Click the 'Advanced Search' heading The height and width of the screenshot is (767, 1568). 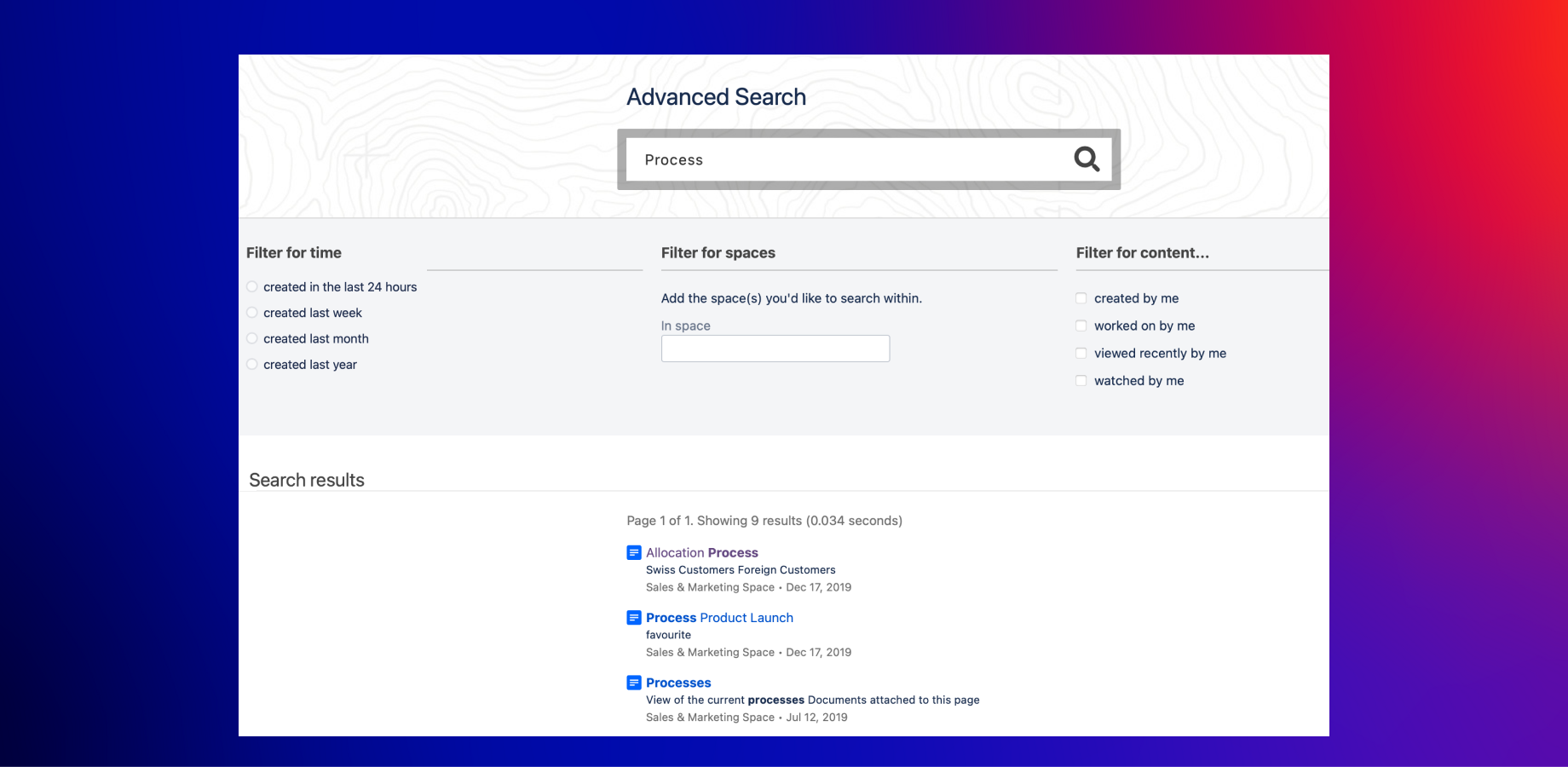coord(717,97)
